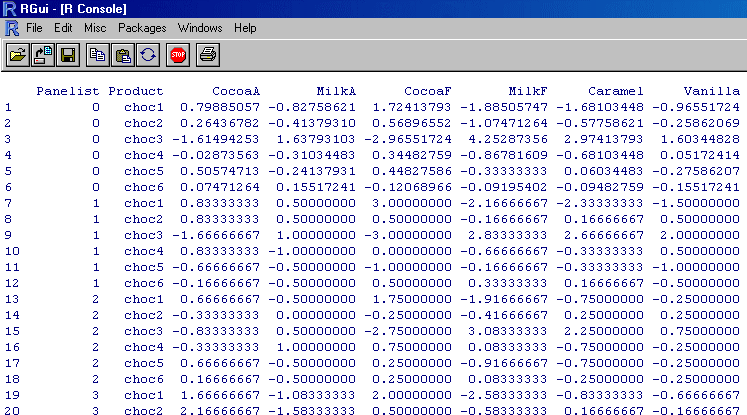747x415 pixels.
Task: Click value 1.75000000 in row 13
Action: (412, 299)
